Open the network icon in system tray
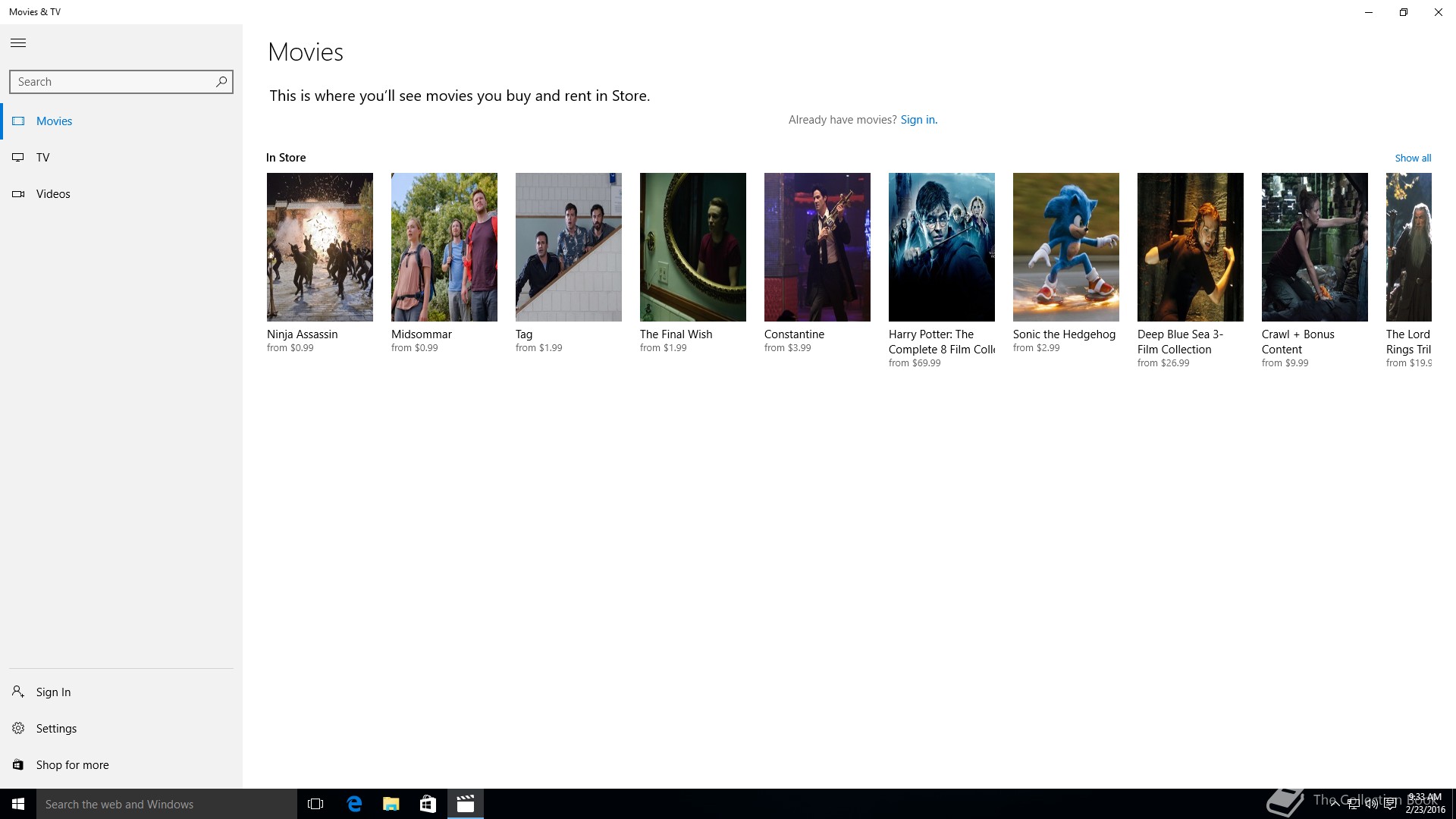Viewport: 1456px width, 819px height. pyautogui.click(x=1353, y=804)
